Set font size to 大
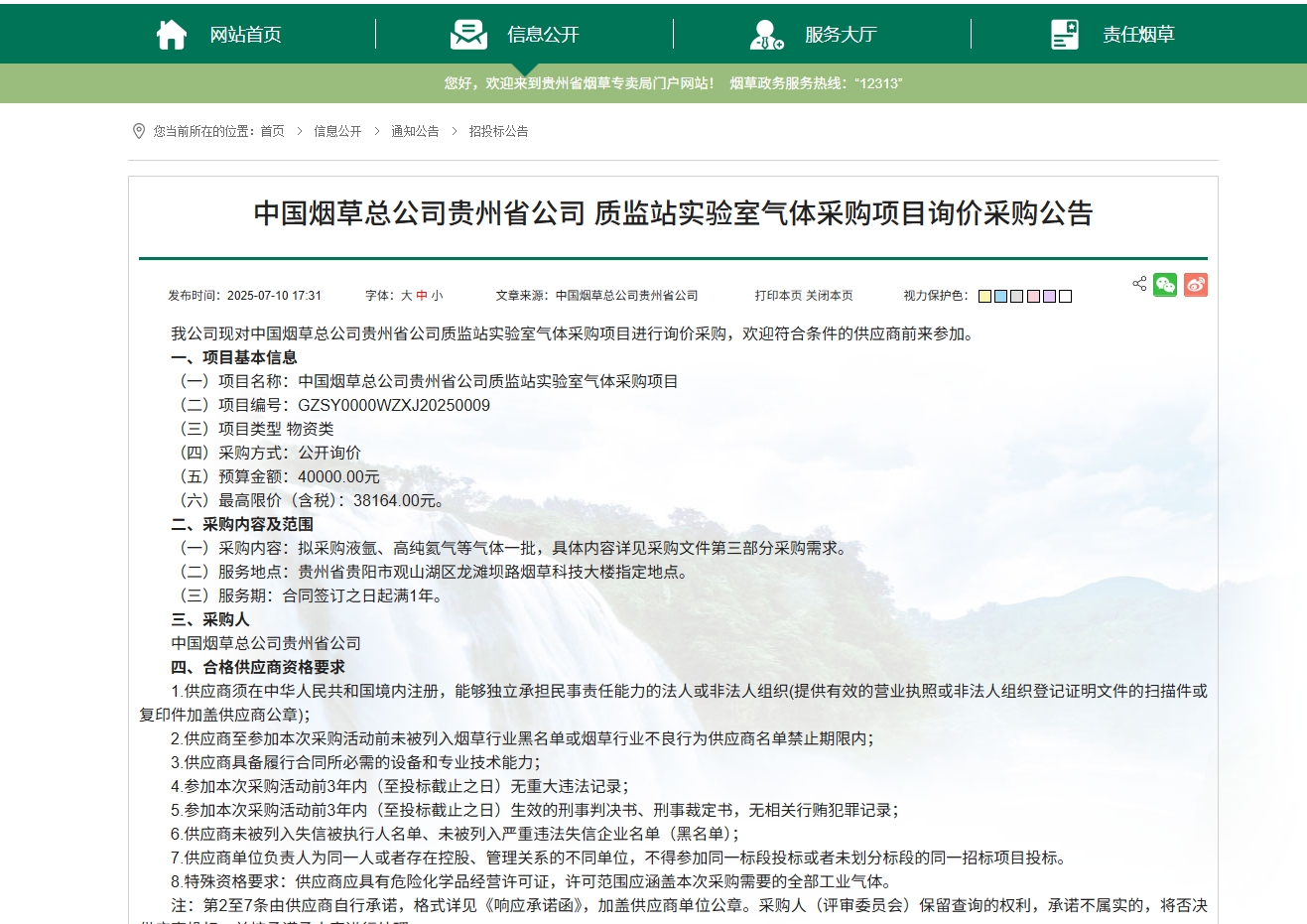Viewport: 1307px width, 924px height. click(x=406, y=296)
